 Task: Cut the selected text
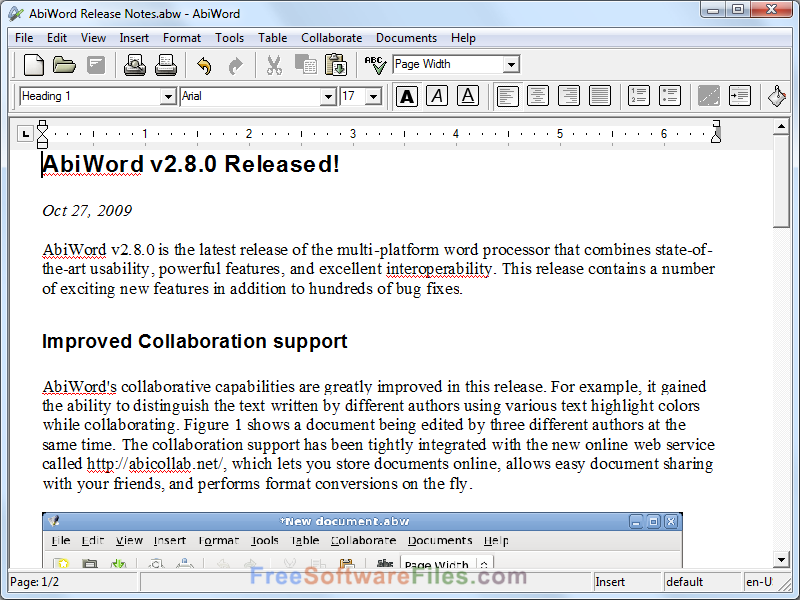click(274, 65)
